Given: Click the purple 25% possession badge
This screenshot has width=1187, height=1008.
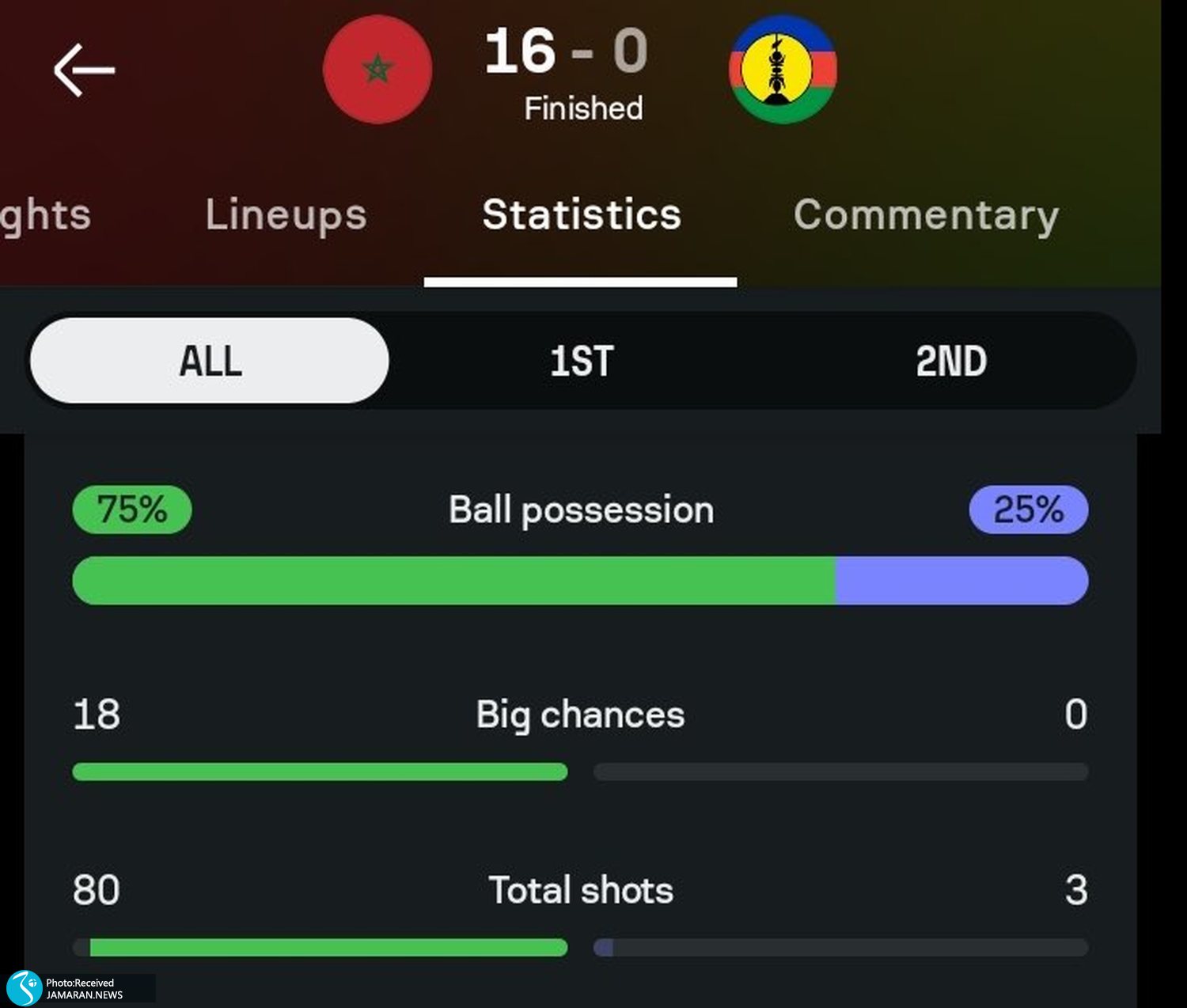Looking at the screenshot, I should coord(1028,510).
